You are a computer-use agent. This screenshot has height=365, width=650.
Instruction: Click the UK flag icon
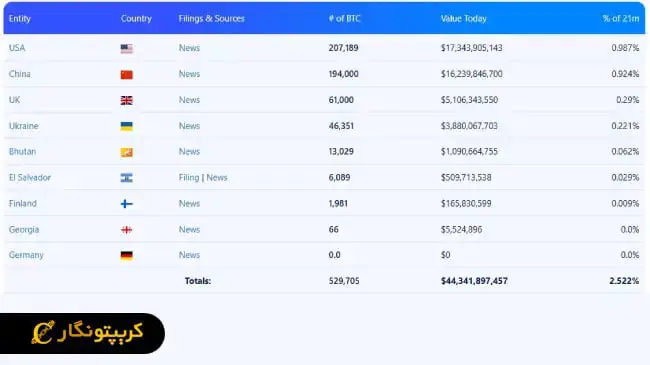pos(127,100)
